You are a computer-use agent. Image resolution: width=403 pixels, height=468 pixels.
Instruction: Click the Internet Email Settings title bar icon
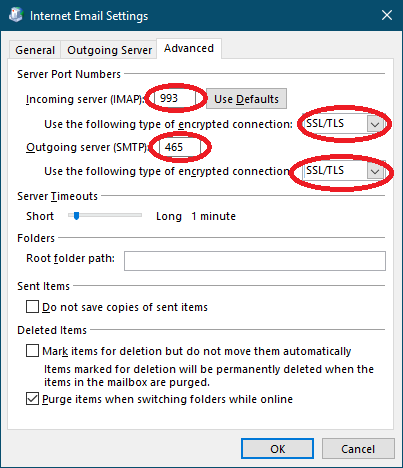[15, 15]
